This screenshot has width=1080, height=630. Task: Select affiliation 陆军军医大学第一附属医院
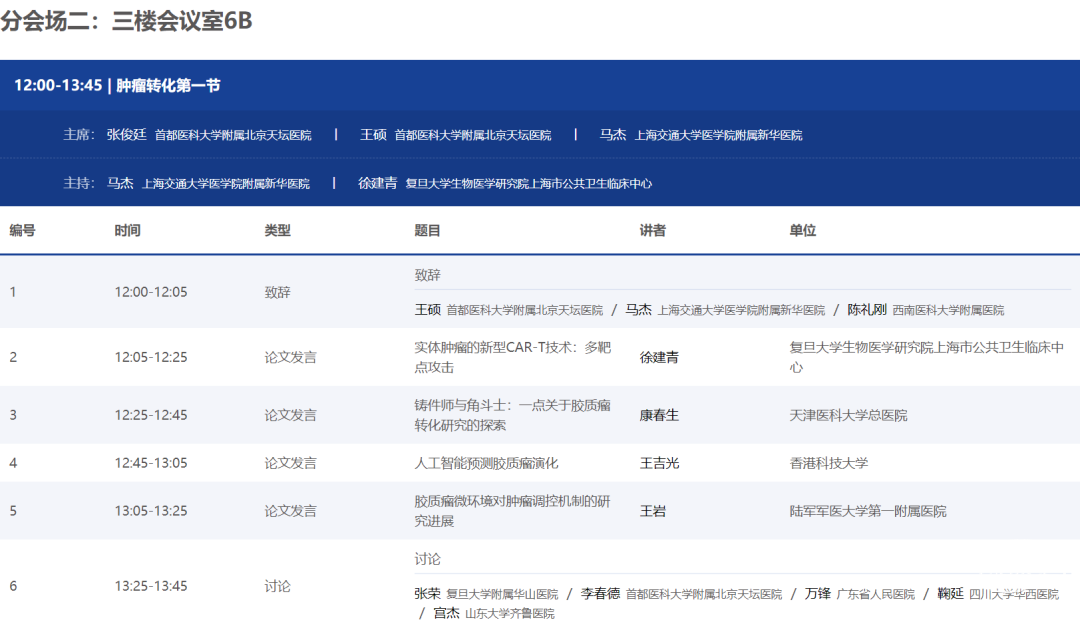[867, 511]
